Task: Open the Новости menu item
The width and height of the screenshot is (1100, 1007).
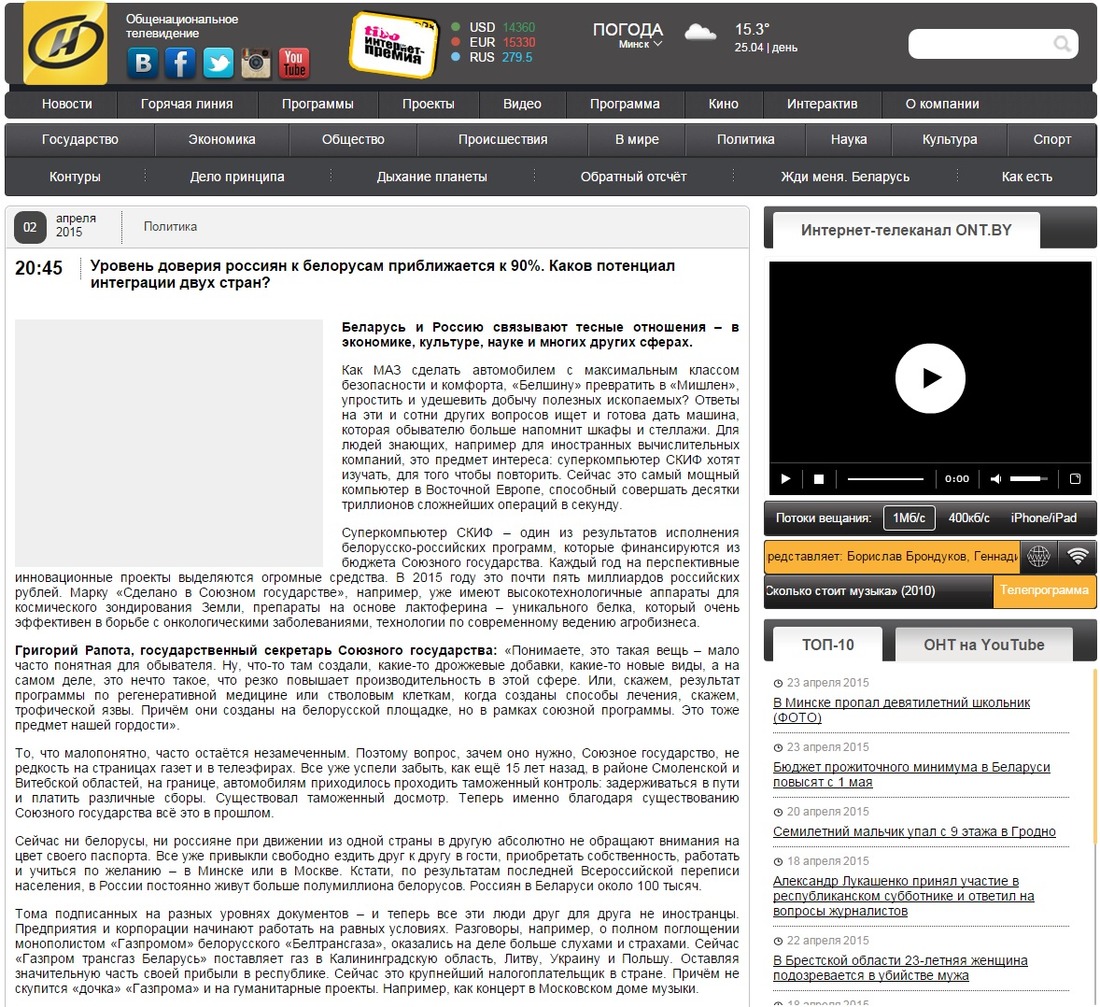Action: point(67,104)
